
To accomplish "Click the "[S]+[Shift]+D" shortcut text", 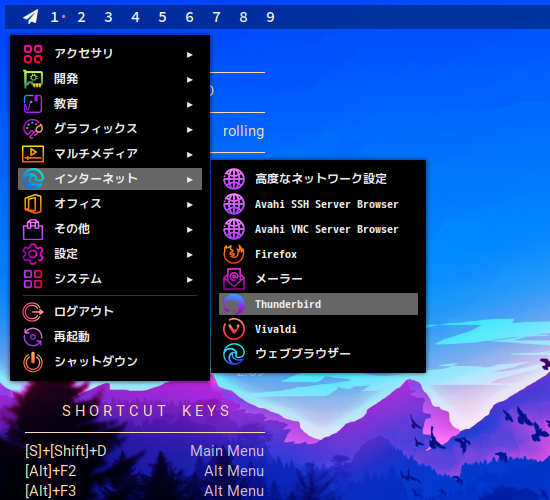I will pyautogui.click(x=66, y=451).
